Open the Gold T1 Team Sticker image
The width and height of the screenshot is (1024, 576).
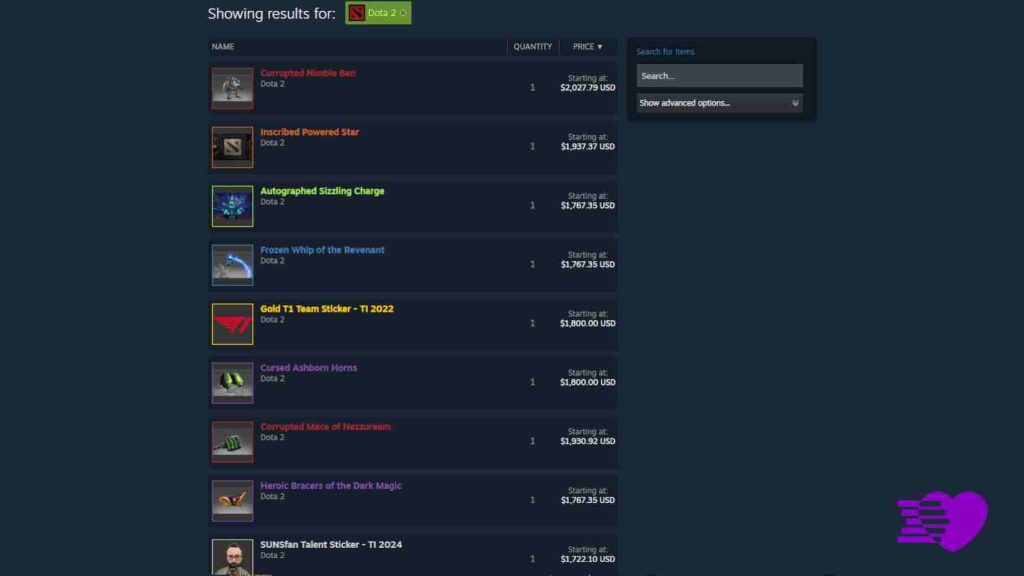[x=231, y=323]
